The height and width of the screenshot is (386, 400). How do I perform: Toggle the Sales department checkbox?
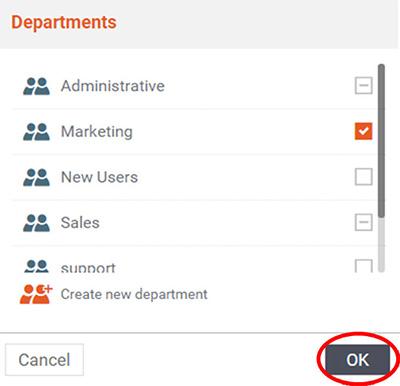[363, 222]
